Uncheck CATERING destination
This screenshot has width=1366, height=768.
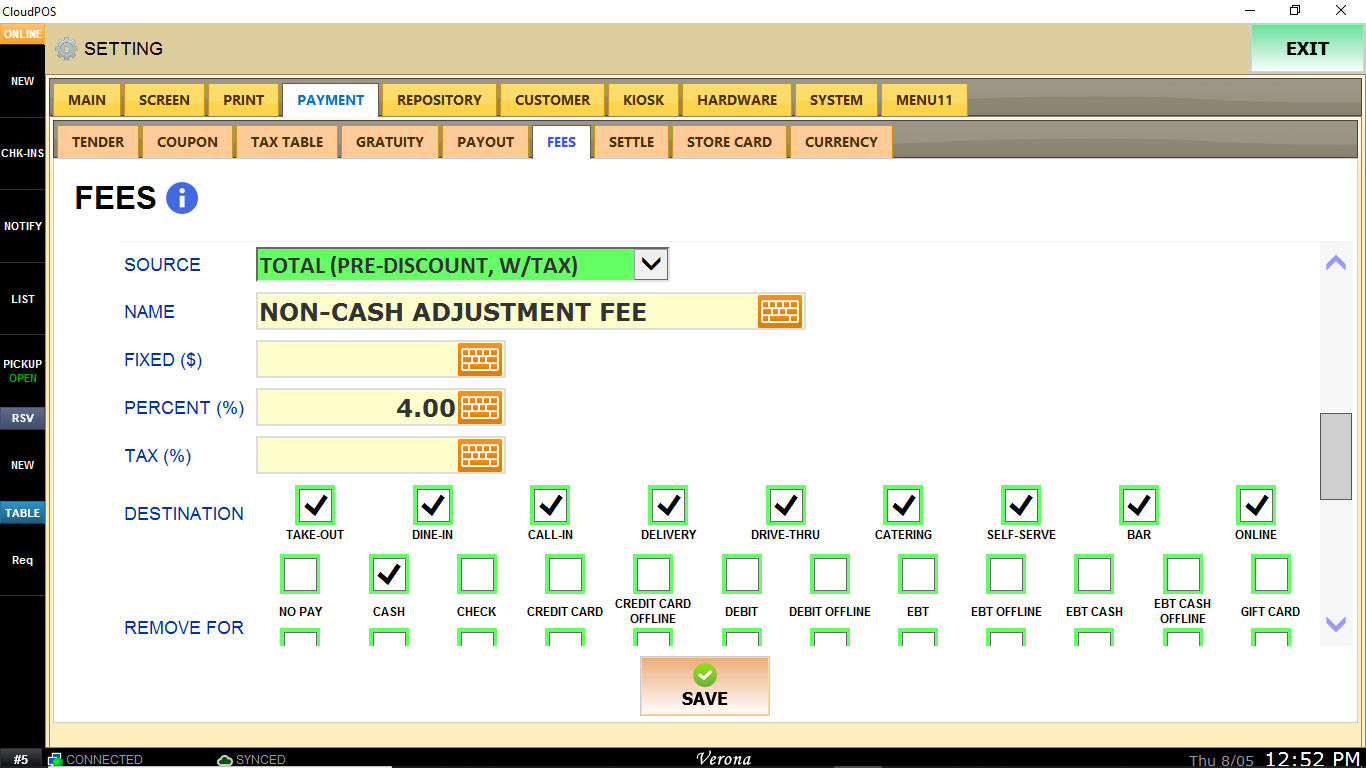pyautogui.click(x=903, y=505)
